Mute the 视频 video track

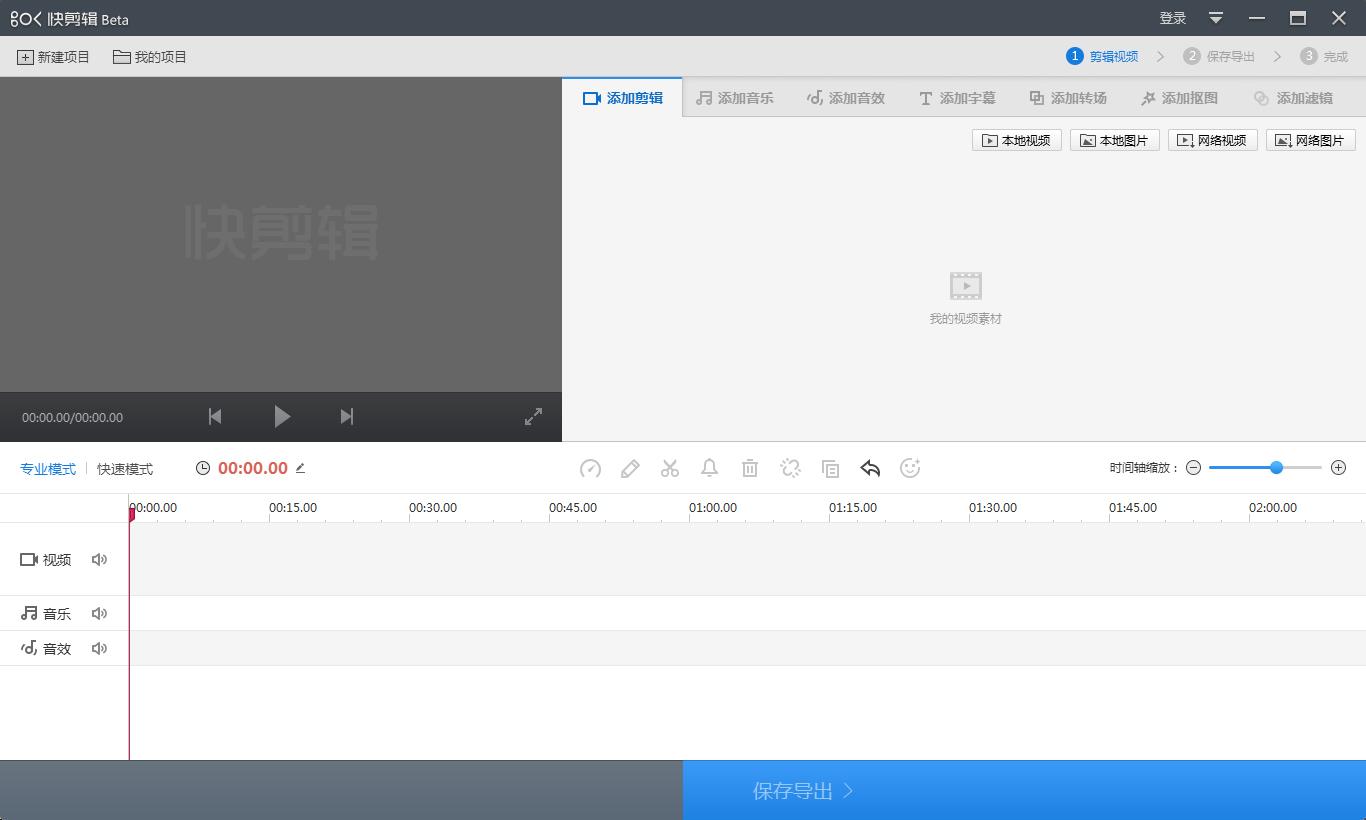tap(99, 559)
